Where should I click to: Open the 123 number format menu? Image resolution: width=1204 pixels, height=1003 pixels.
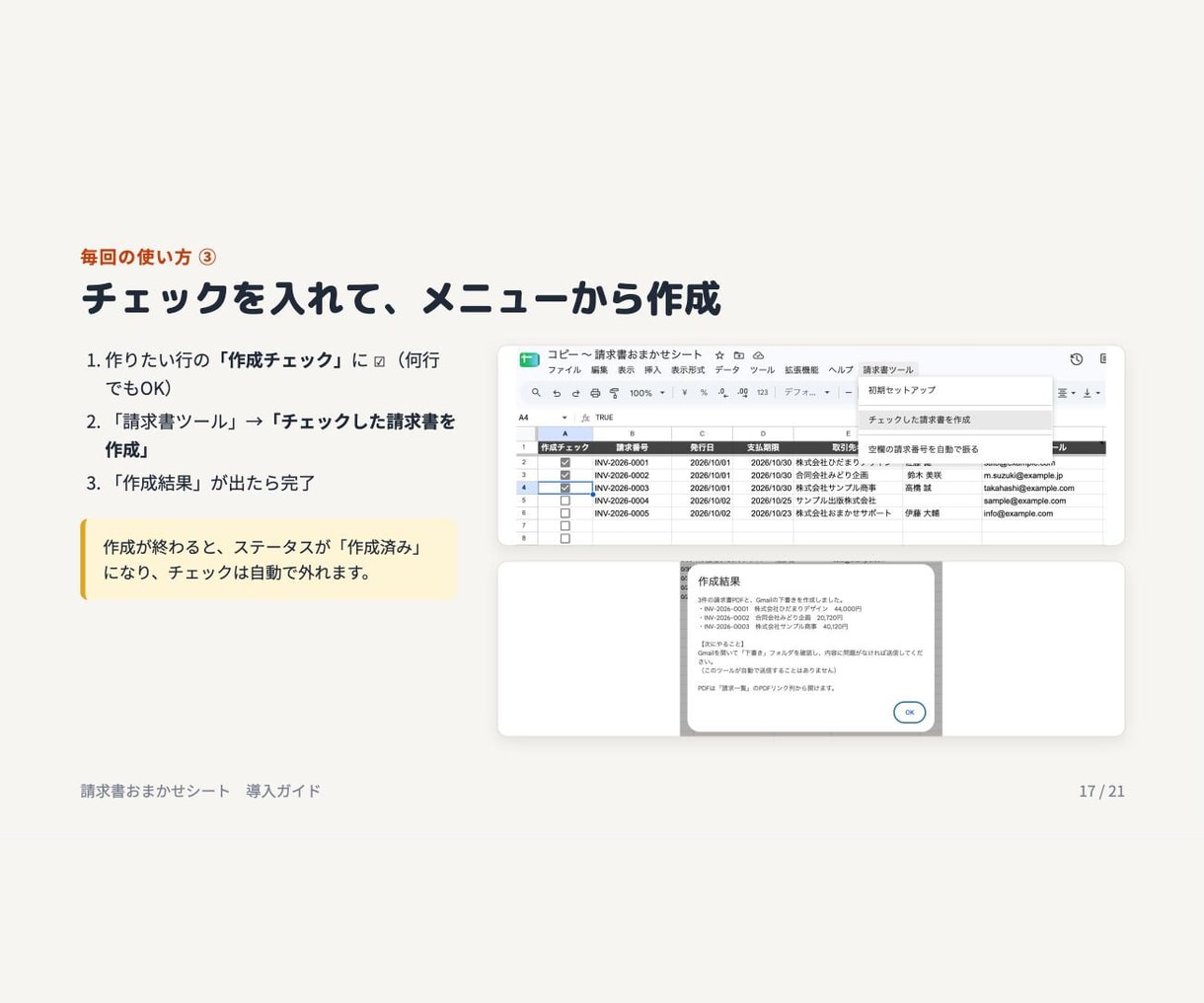(762, 393)
